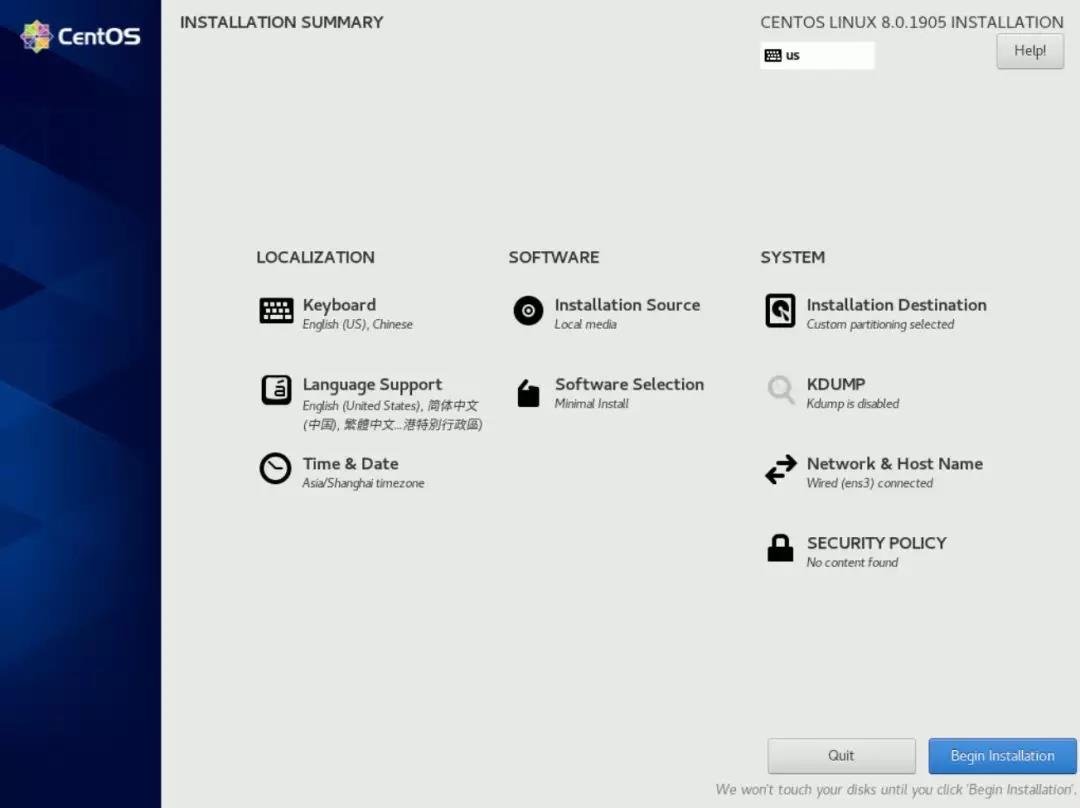
Task: Click the Software Selection package icon
Action: pos(528,393)
